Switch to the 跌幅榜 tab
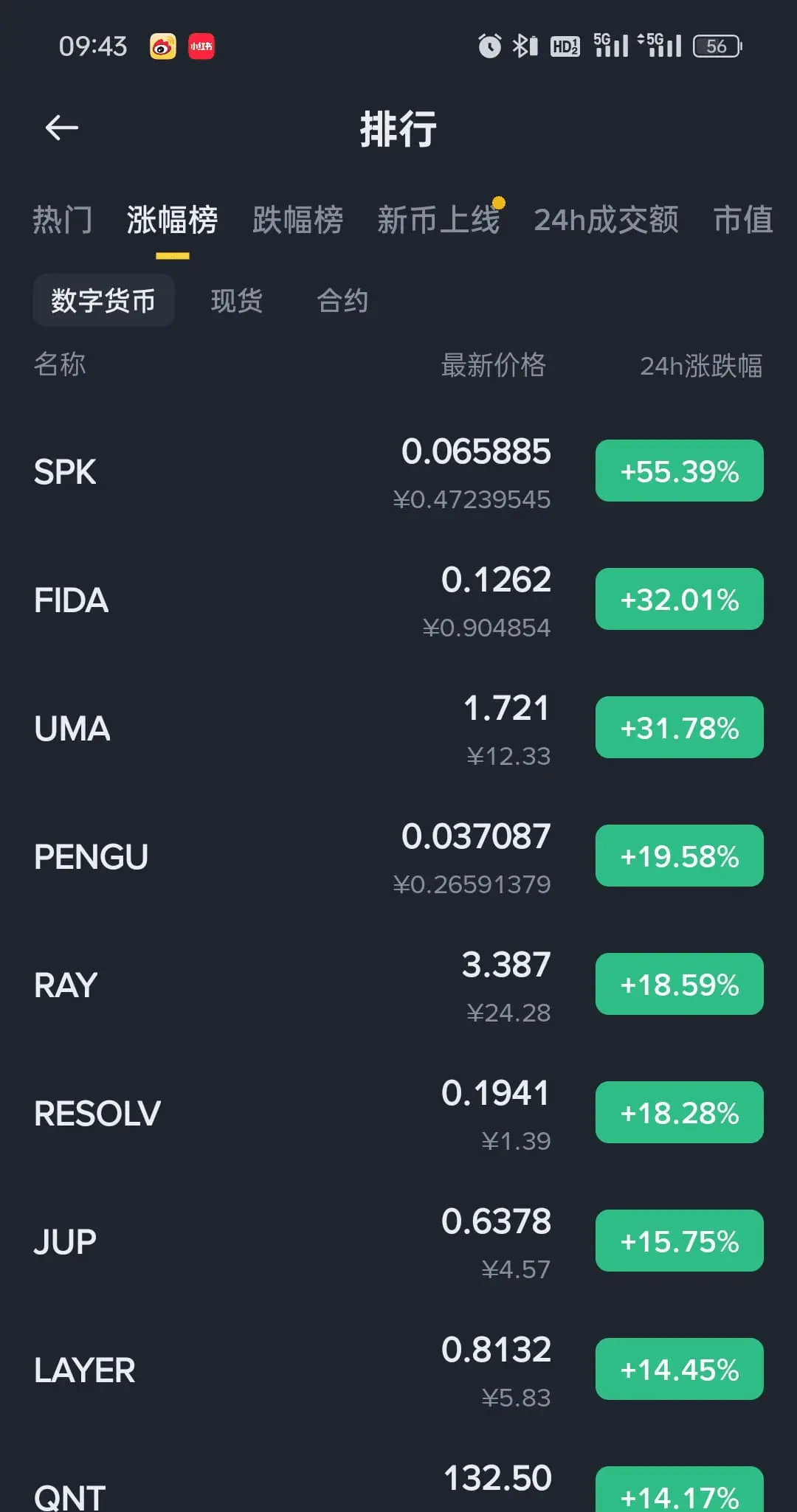The width and height of the screenshot is (797, 1512). pyautogui.click(x=298, y=220)
